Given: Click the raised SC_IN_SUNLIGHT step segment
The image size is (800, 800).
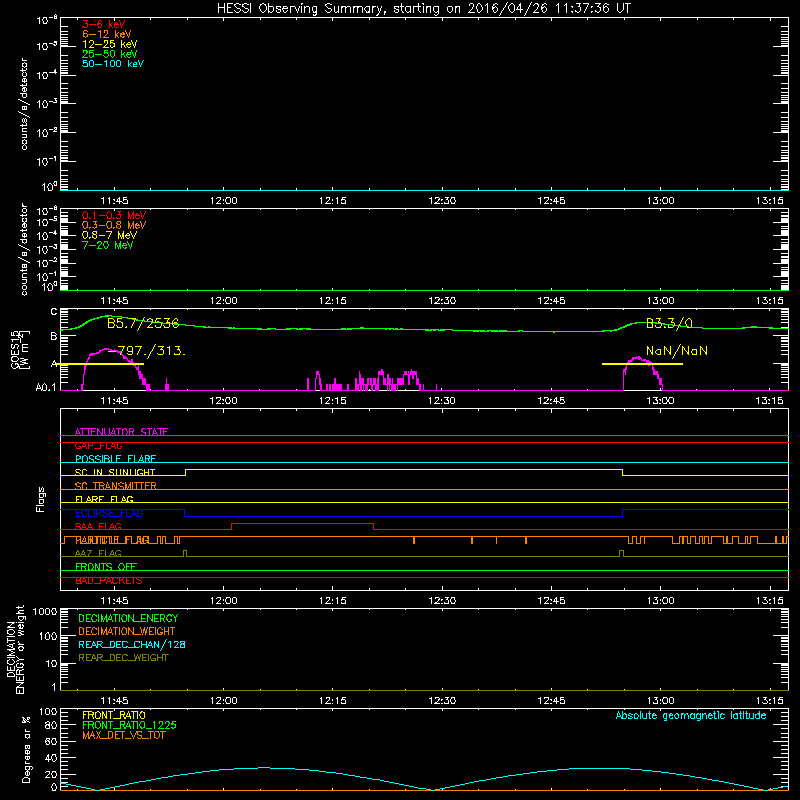Looking at the screenshot, I should (404, 470).
